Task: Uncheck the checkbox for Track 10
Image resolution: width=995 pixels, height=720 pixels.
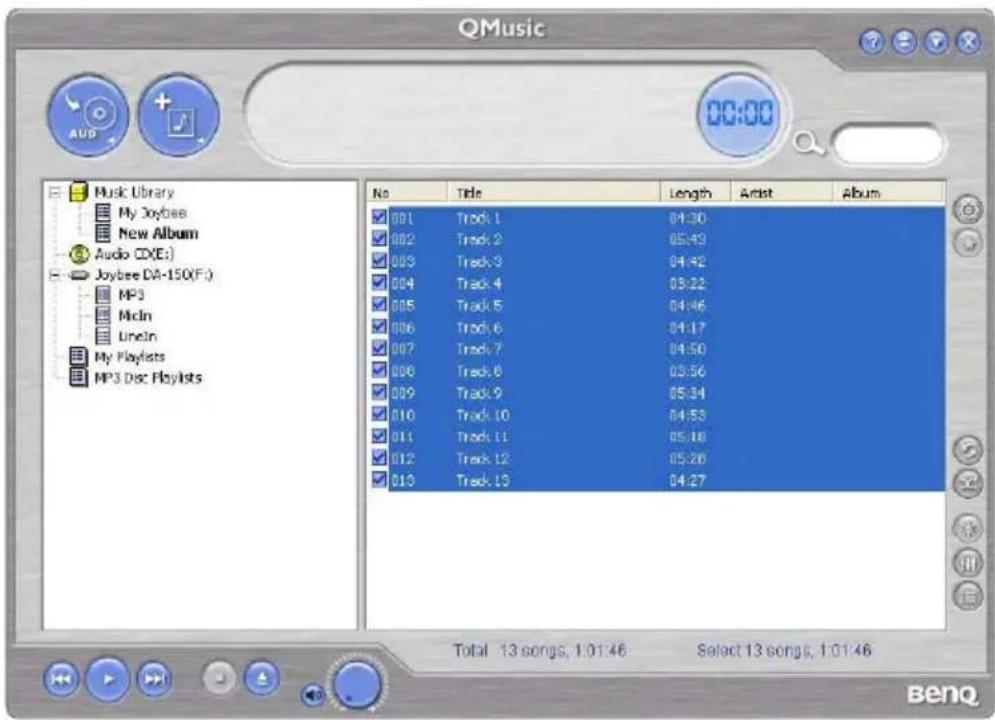Action: (x=379, y=414)
